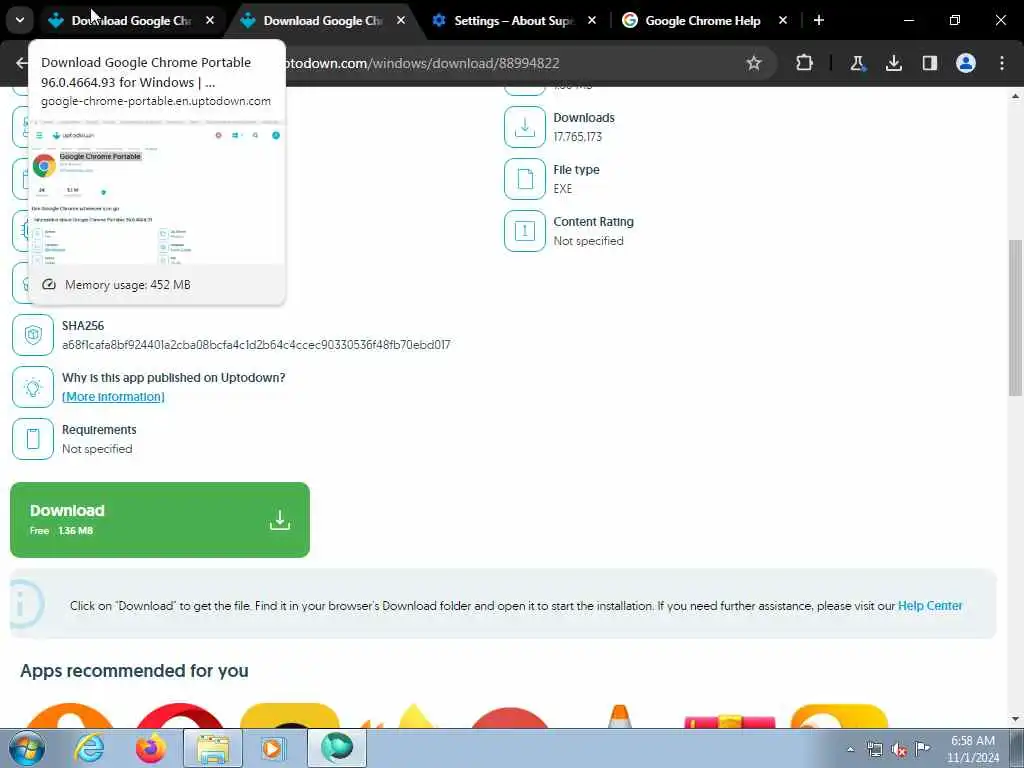Click the Downloads count icon
The image size is (1024, 768).
coord(525,127)
